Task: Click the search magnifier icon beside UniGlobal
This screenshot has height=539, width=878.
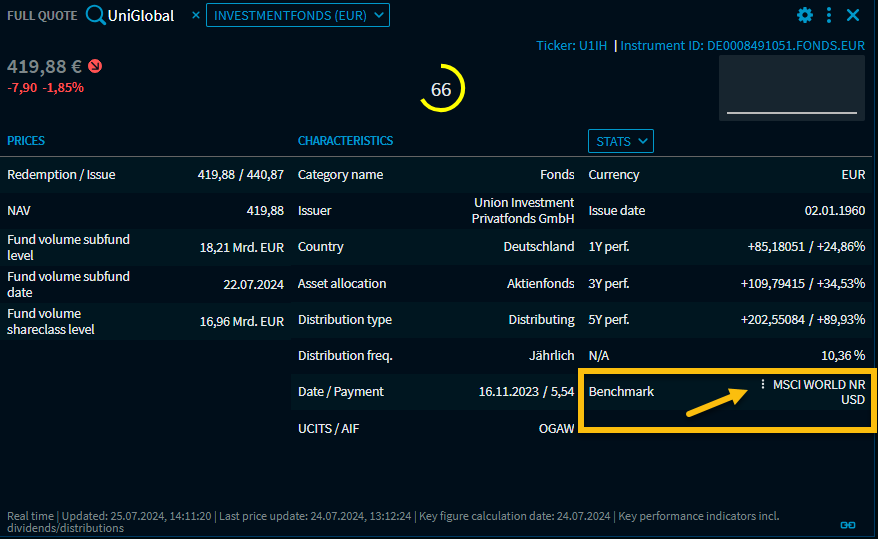Action: tap(95, 15)
